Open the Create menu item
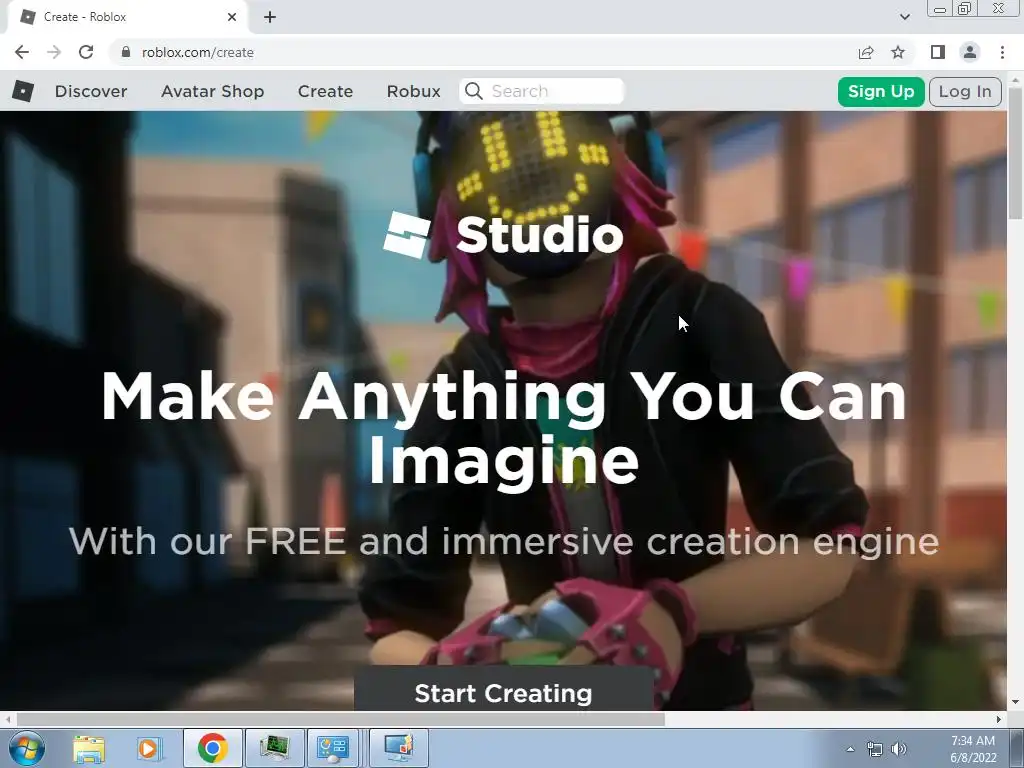Screen dimensions: 1024x768 coord(325,91)
